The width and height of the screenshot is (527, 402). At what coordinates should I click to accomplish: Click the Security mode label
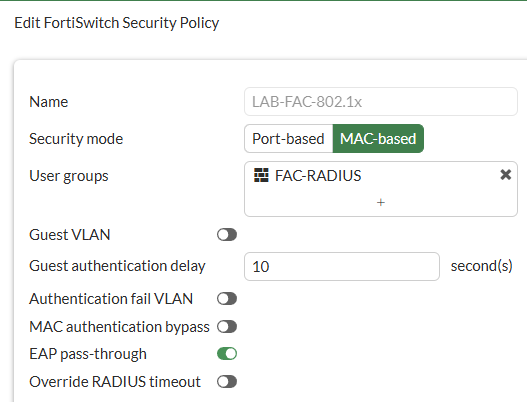click(x=76, y=139)
